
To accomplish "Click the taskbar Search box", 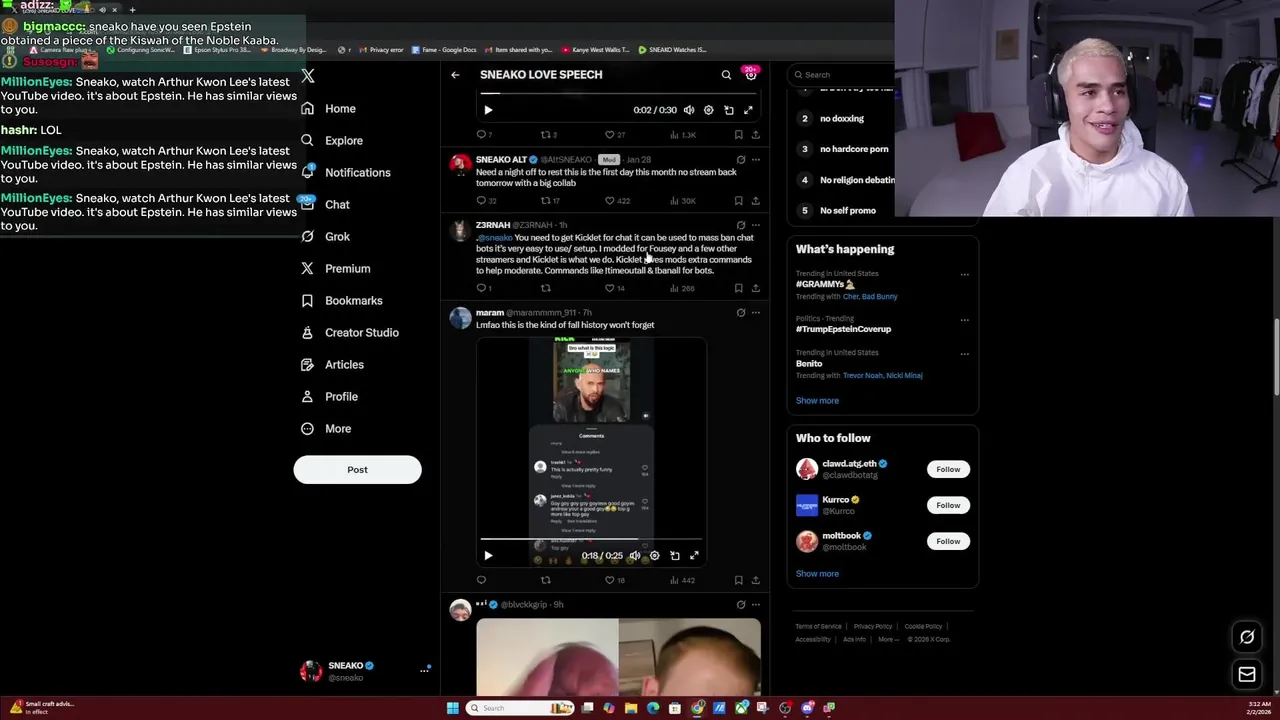I will tap(521, 708).
